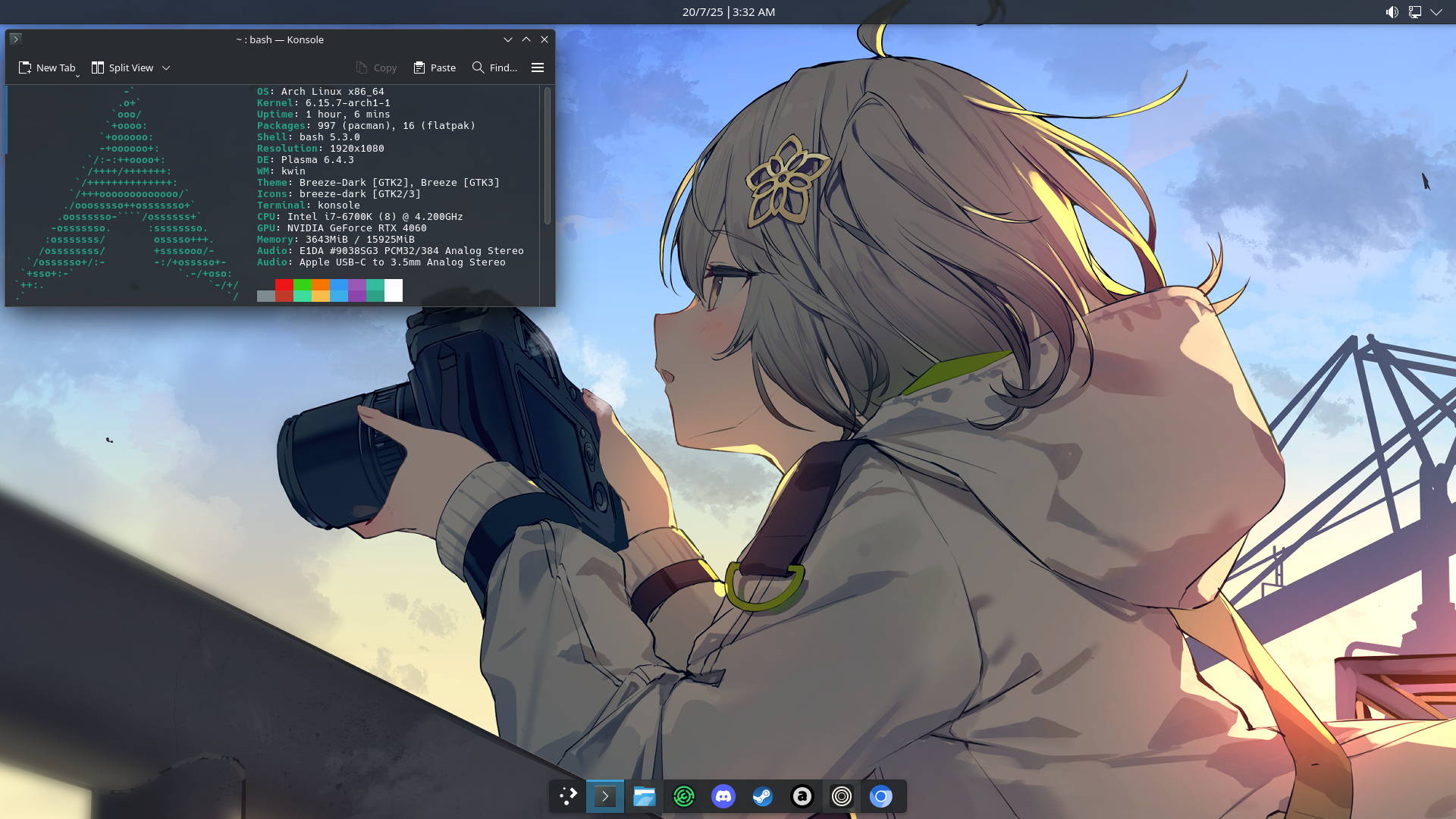The image size is (1456, 819).
Task: Click the Konsole window icon in the title bar
Action: point(16,39)
